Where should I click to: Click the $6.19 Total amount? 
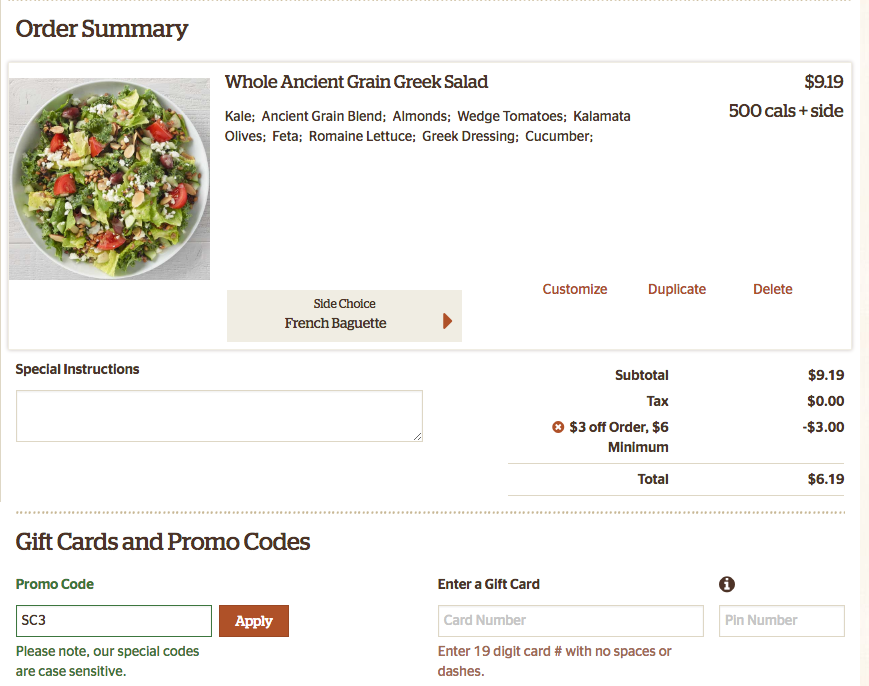(826, 479)
